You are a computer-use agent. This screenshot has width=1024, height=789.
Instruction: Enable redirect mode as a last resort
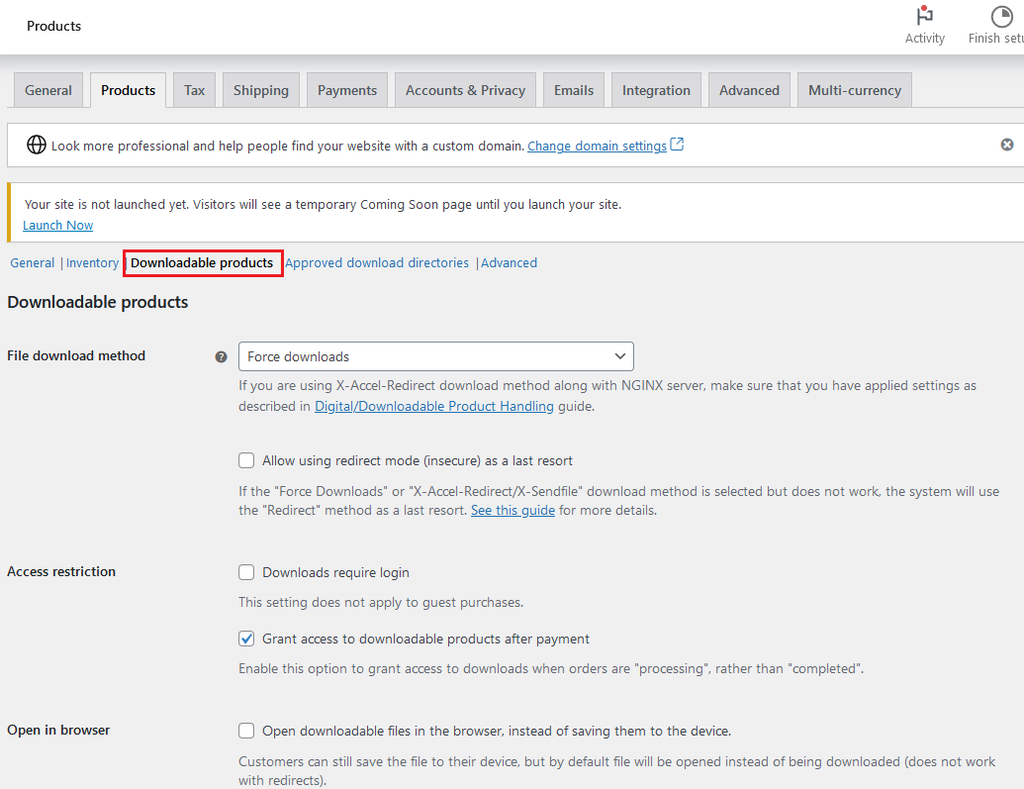(246, 461)
